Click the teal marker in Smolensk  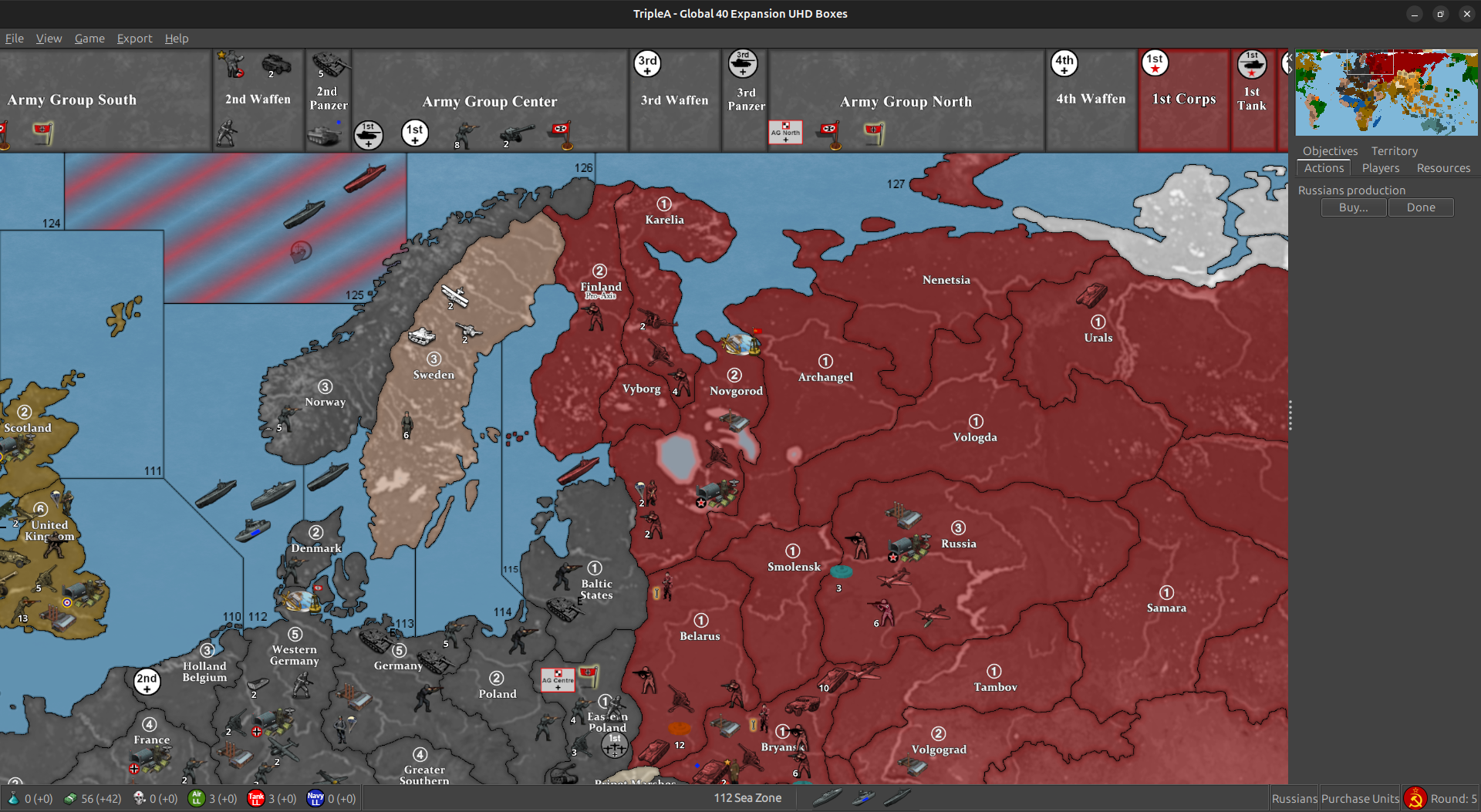[x=841, y=571]
